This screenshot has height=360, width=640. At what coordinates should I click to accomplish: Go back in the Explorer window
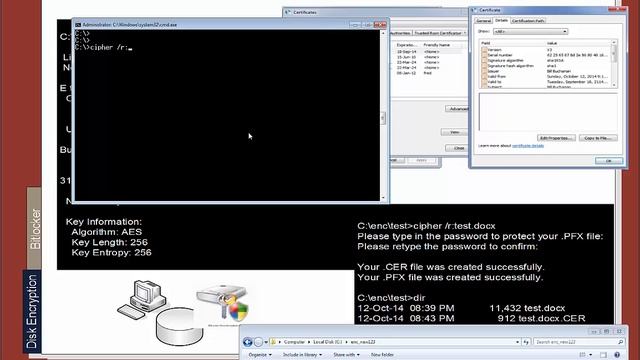click(x=247, y=342)
